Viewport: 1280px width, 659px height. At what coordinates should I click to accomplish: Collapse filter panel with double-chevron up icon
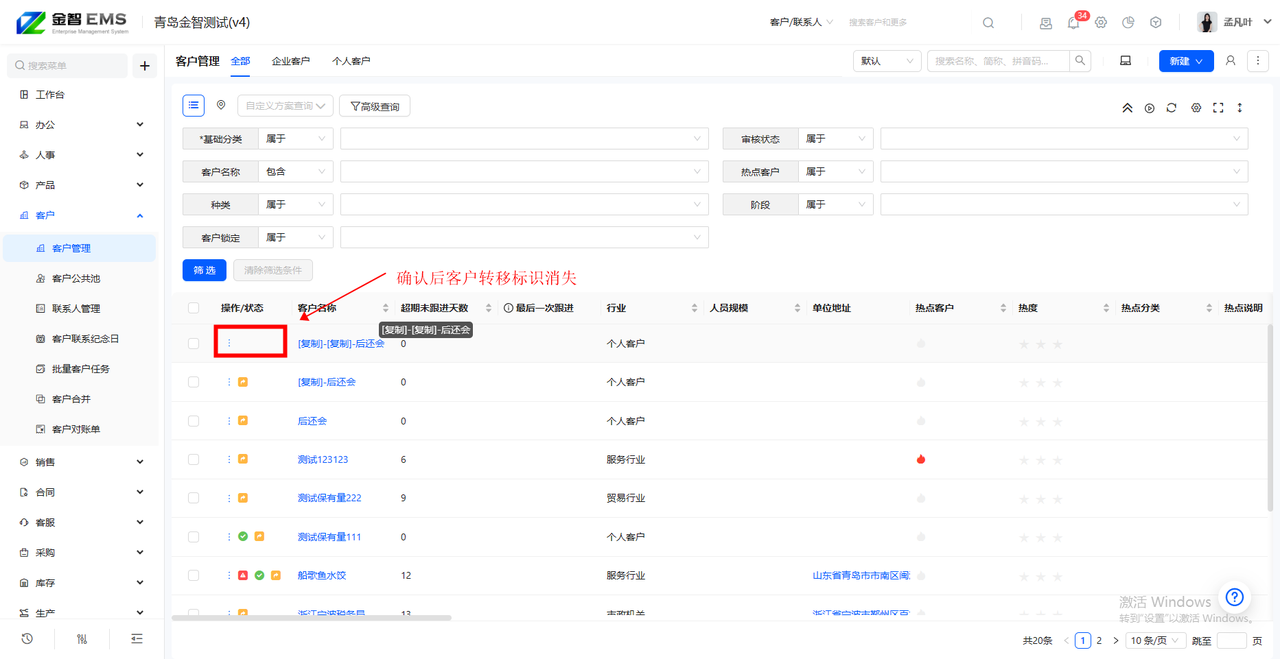point(1127,108)
